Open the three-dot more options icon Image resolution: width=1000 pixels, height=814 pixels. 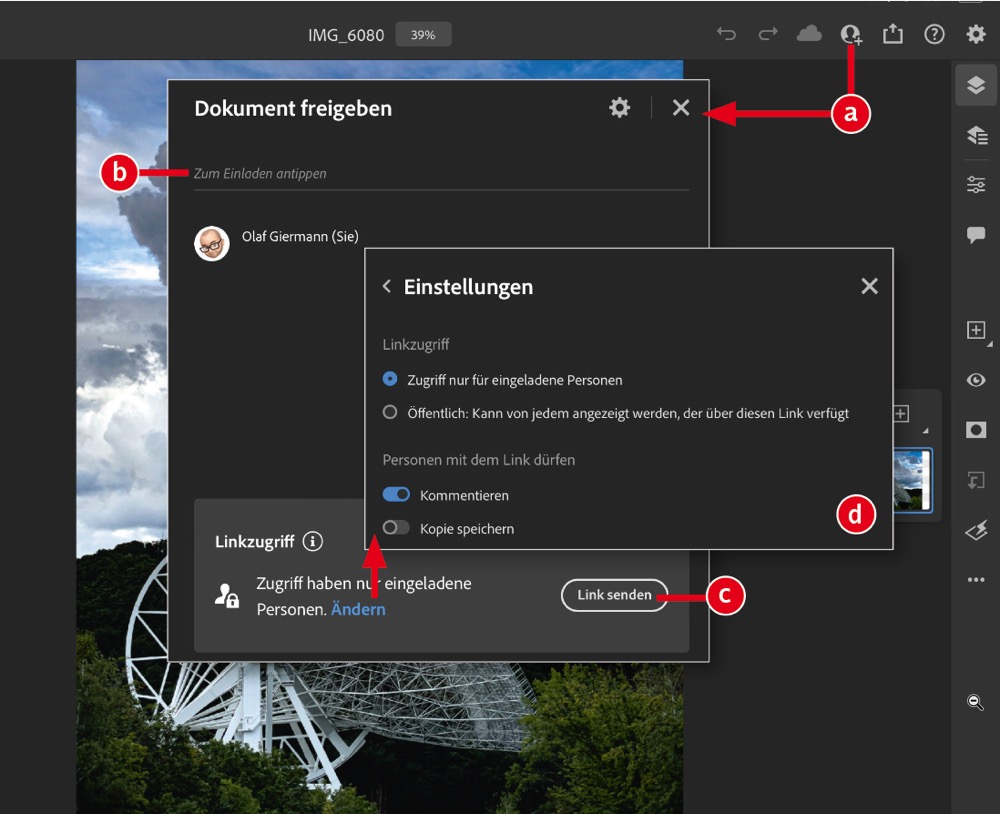tap(976, 580)
